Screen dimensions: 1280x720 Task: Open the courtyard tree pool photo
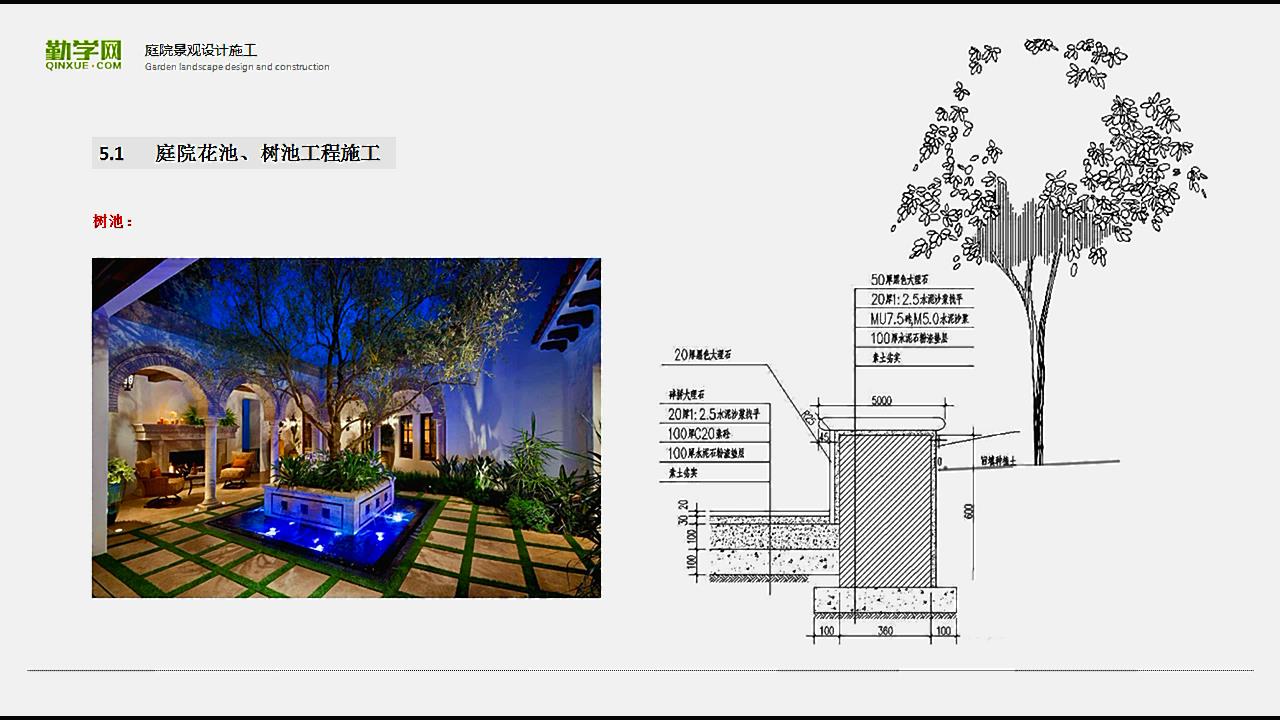point(346,428)
